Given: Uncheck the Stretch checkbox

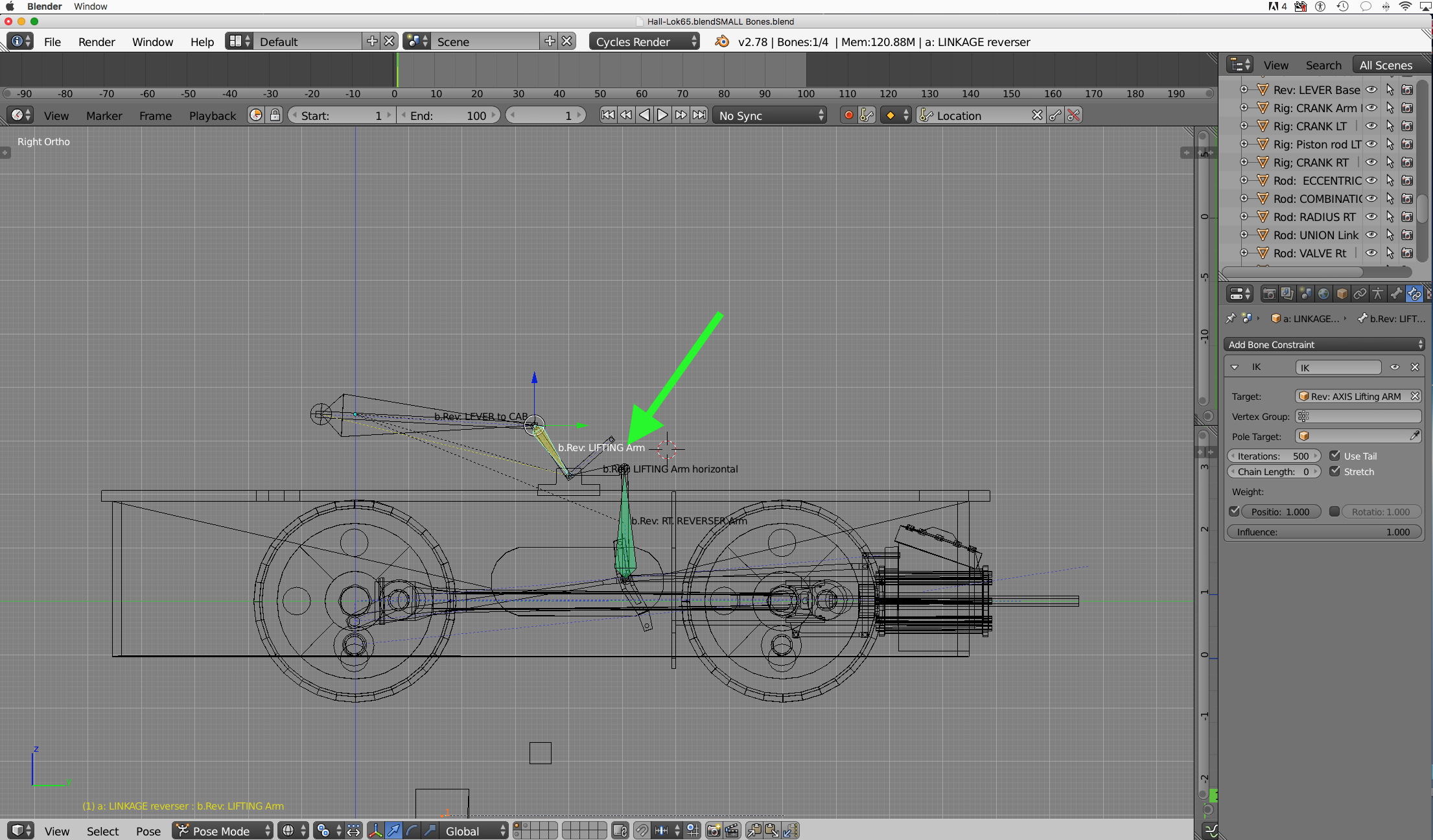Looking at the screenshot, I should coord(1334,471).
